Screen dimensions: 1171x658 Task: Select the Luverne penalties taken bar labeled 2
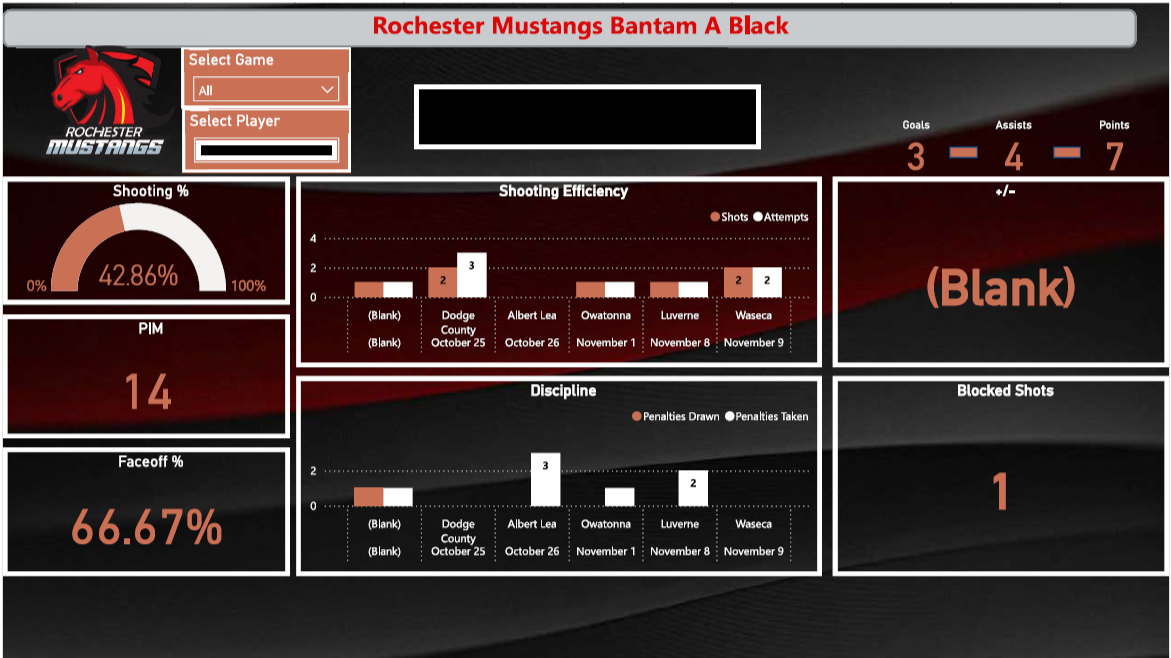pos(693,488)
